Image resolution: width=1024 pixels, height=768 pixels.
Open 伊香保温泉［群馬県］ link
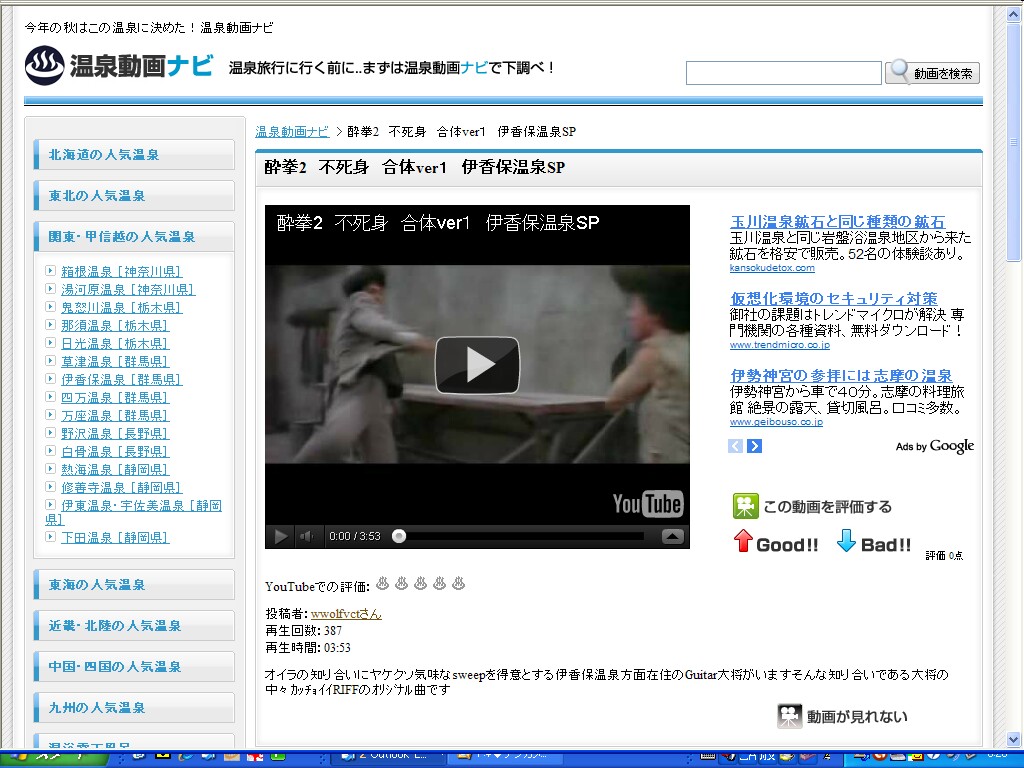pyautogui.click(x=121, y=379)
